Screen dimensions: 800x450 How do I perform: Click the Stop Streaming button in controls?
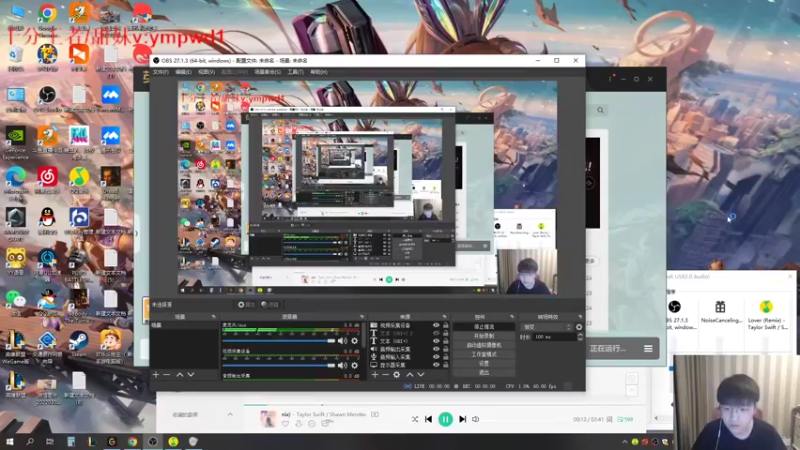pyautogui.click(x=484, y=327)
